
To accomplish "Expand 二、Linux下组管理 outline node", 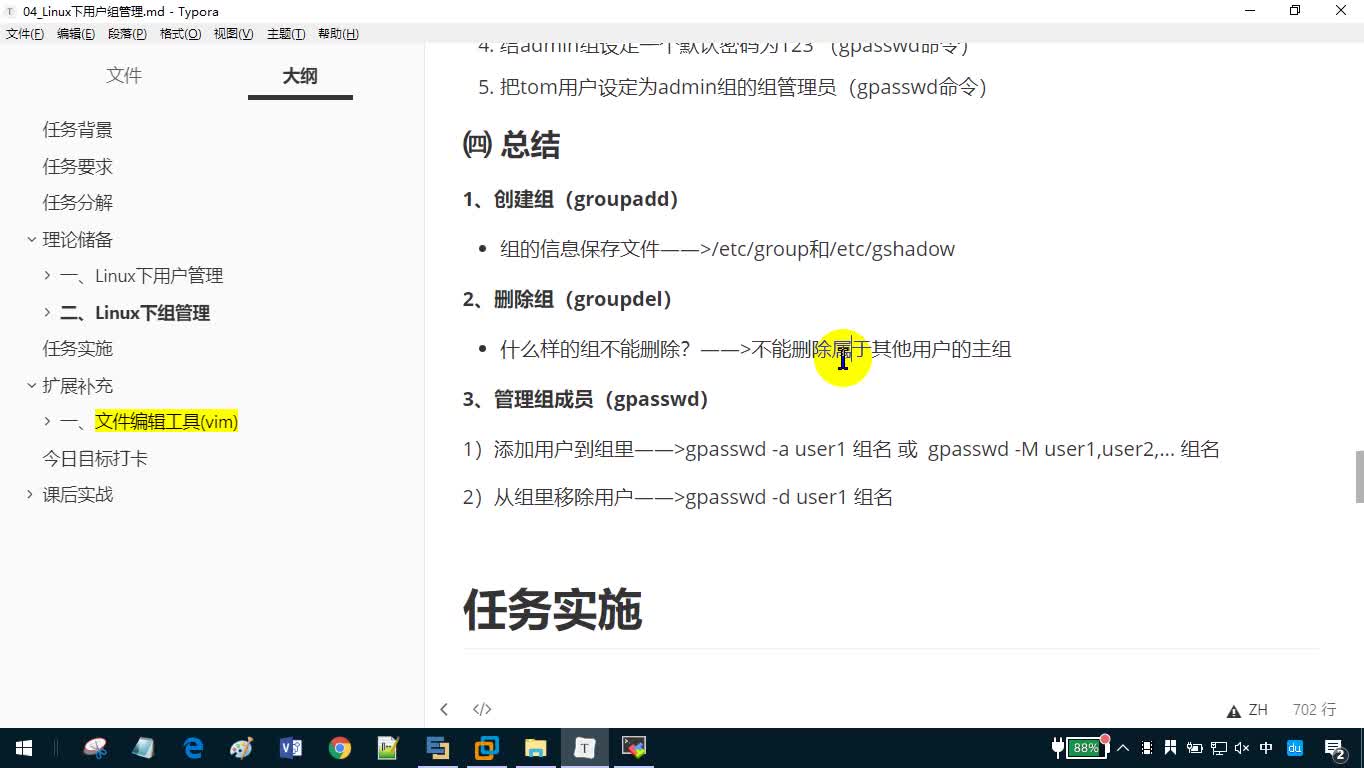I will pyautogui.click(x=47, y=313).
